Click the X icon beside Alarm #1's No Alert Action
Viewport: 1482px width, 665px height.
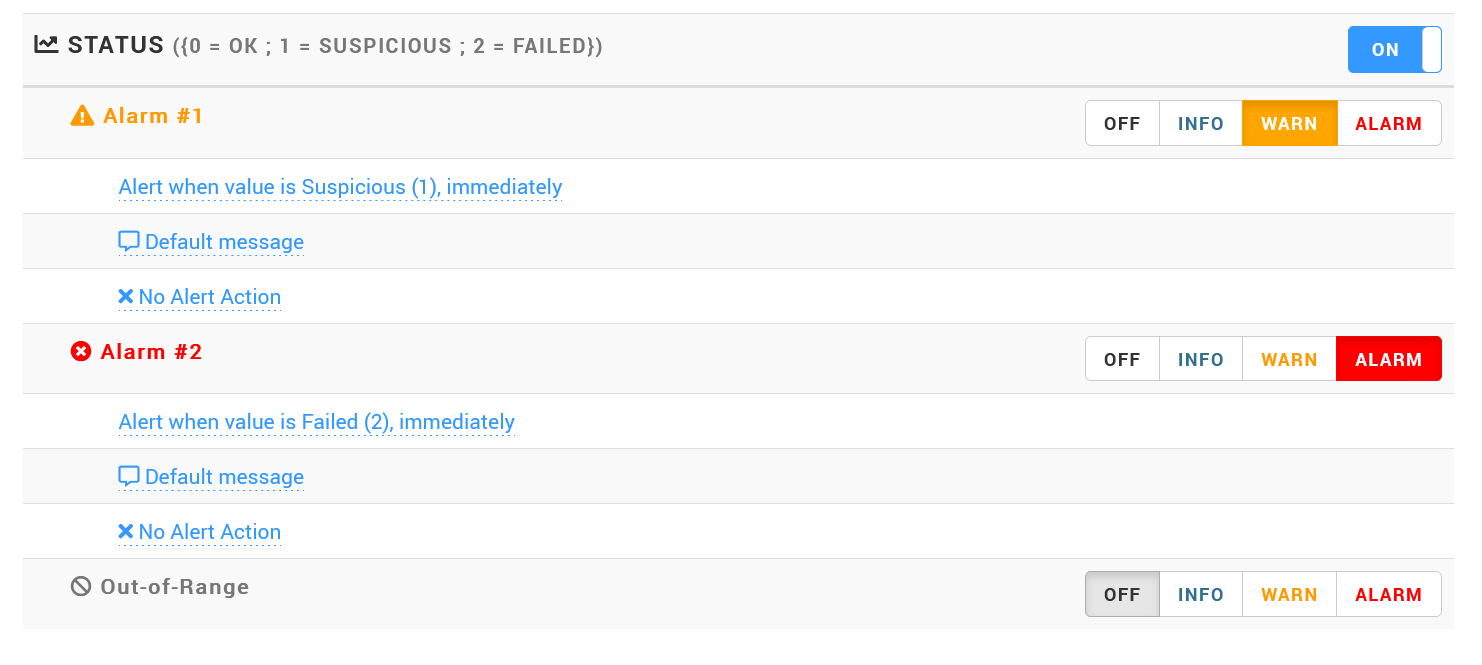[x=126, y=297]
